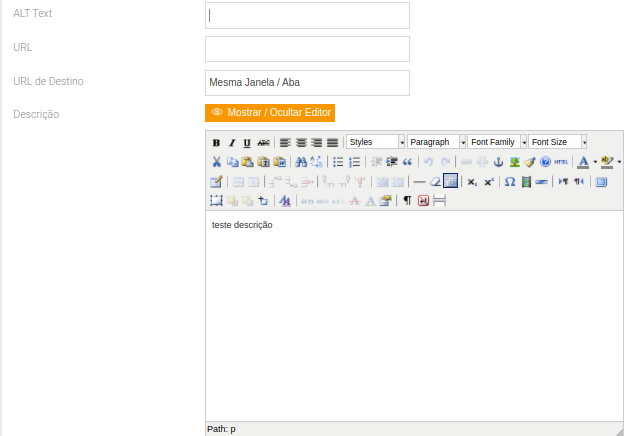Screen dimensions: 625x436
Task: Open Insert/Edit Attributes icon
Action: coord(385,201)
